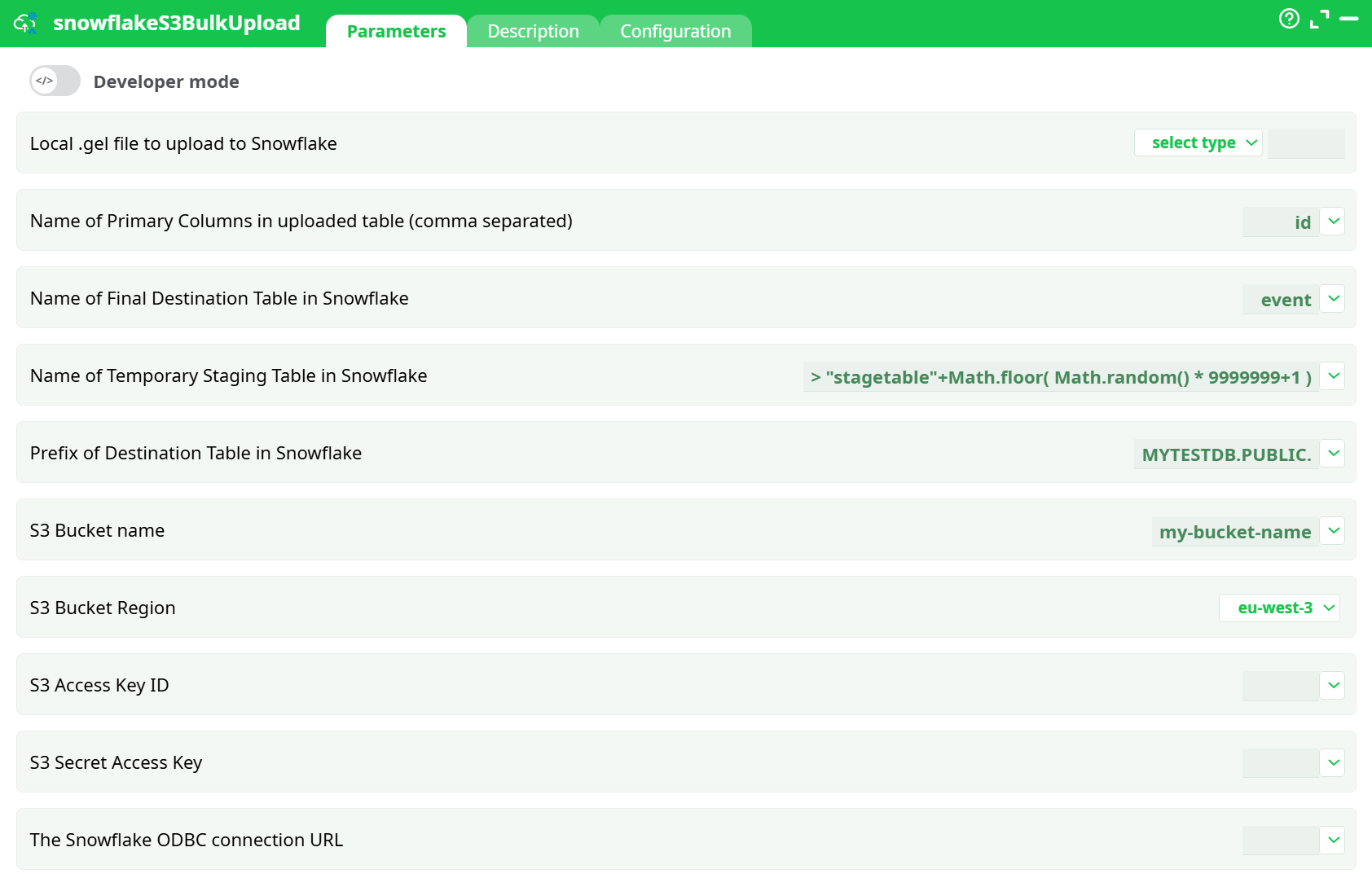The width and height of the screenshot is (1372, 878).
Task: Click the fullscreen expand icon
Action: (x=1320, y=20)
